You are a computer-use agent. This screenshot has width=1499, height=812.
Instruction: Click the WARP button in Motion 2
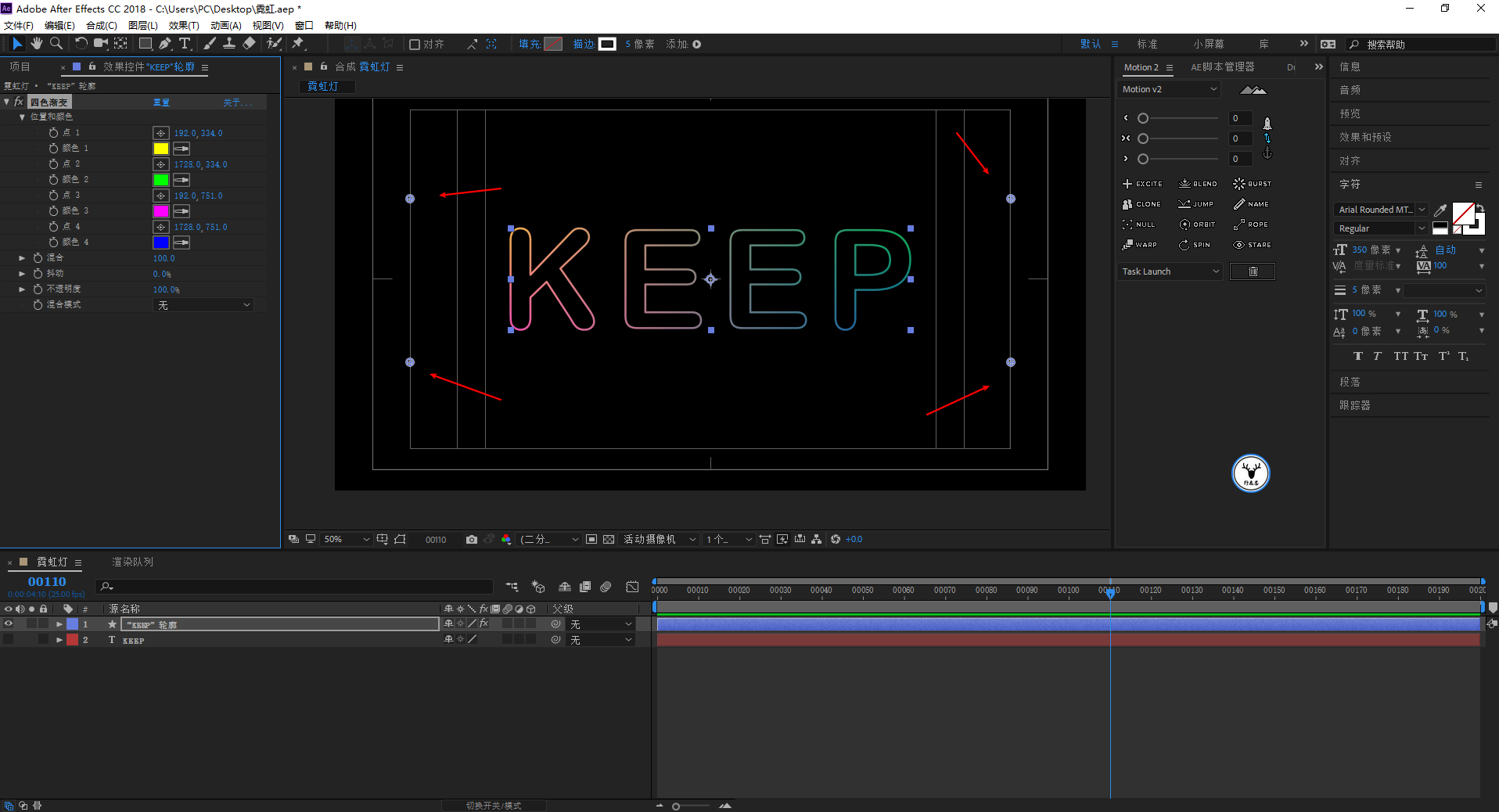tap(1140, 245)
